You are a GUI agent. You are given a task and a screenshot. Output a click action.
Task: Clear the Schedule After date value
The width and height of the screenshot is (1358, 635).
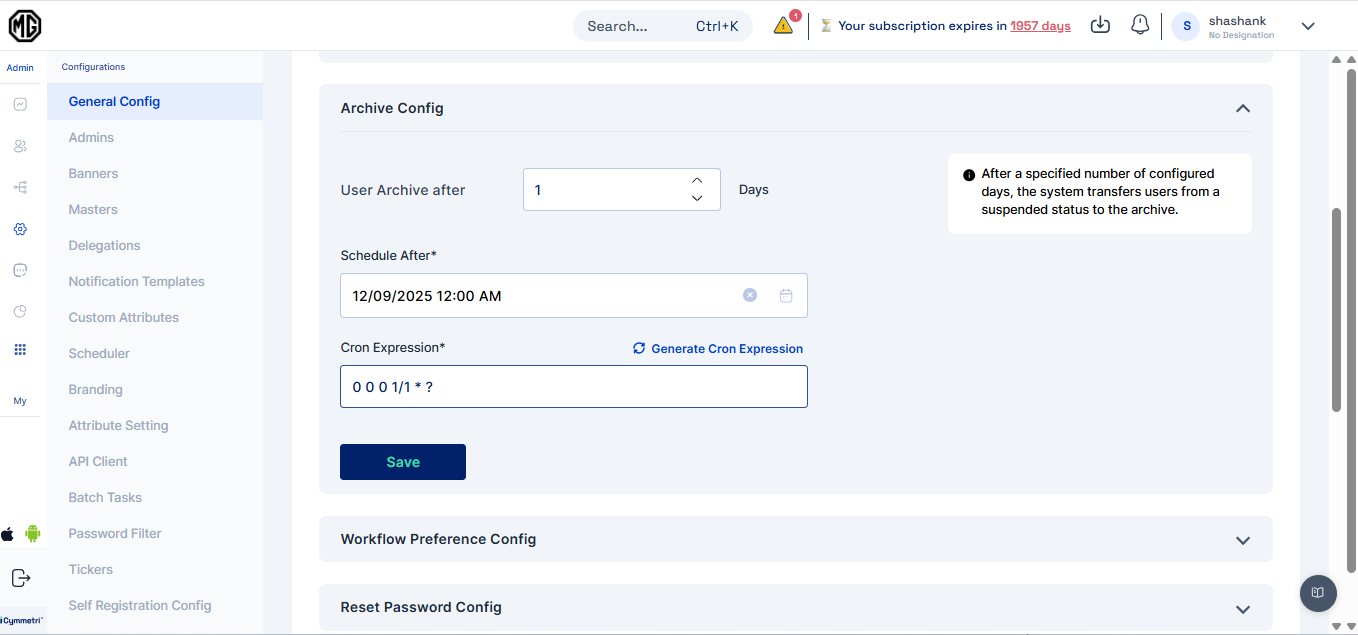click(750, 295)
